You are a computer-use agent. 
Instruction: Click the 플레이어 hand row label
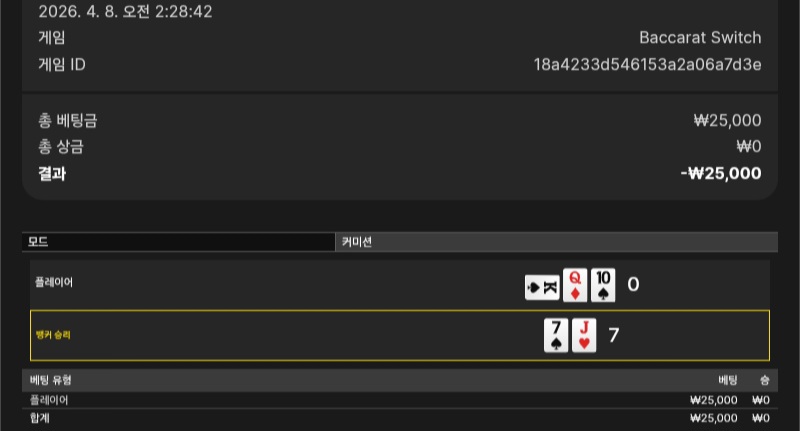pyautogui.click(x=54, y=282)
